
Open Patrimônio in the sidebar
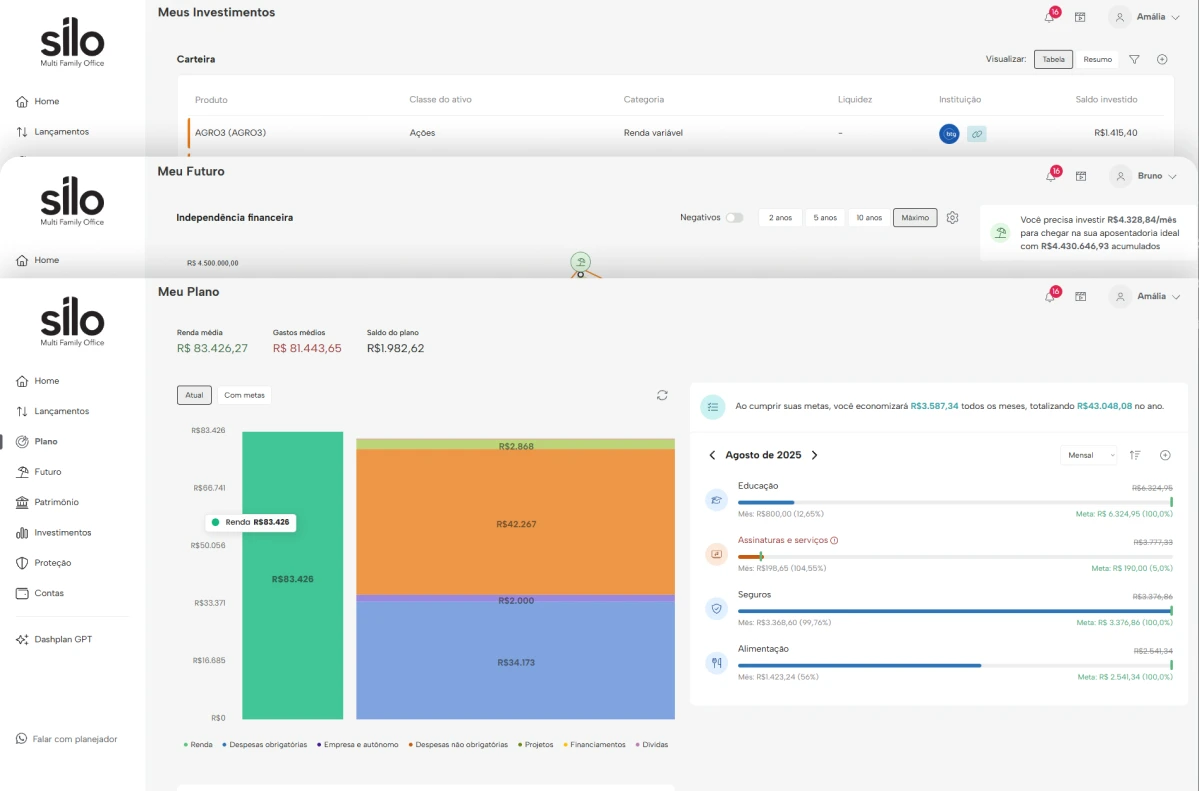point(56,502)
